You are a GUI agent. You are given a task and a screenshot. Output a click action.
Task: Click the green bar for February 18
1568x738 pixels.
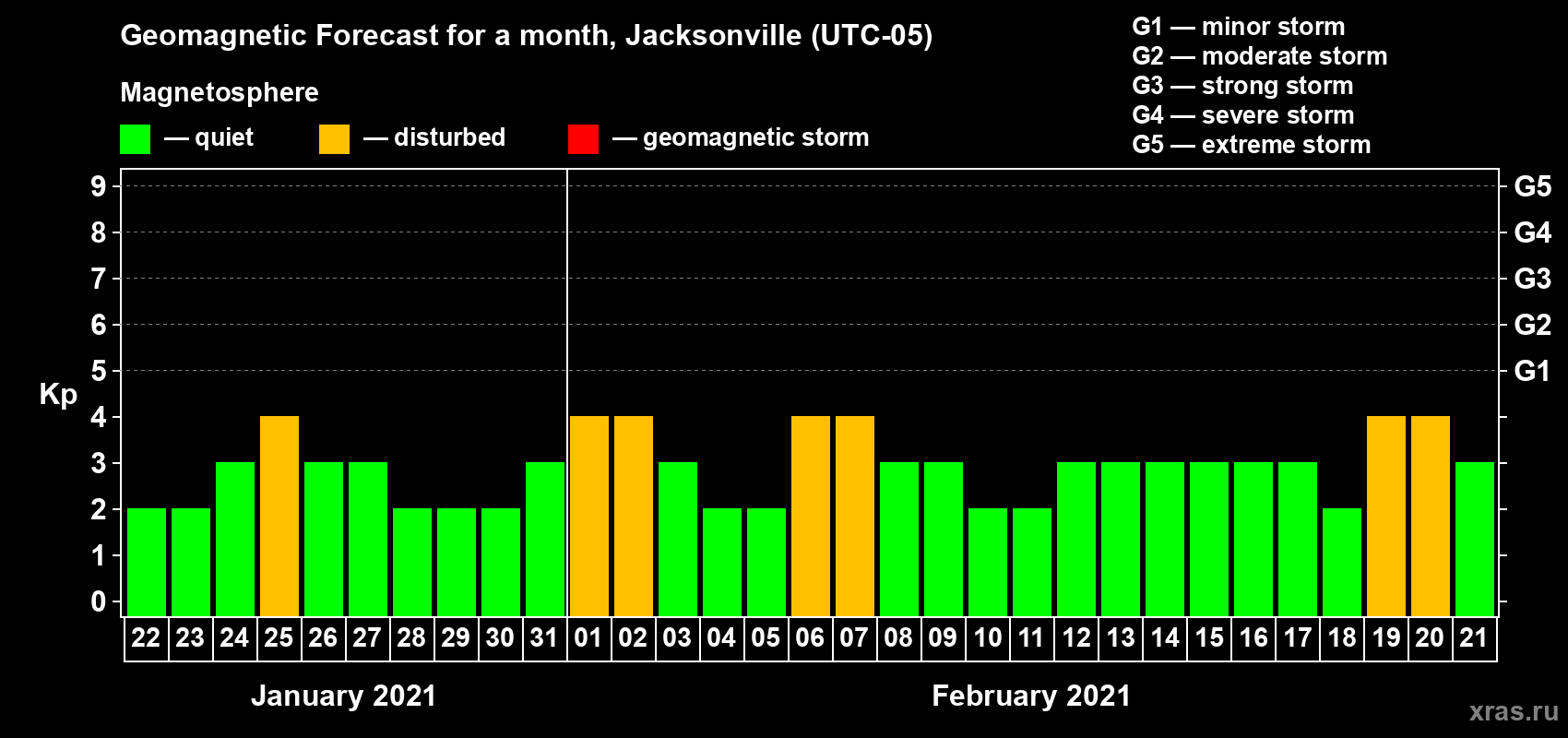(x=1342, y=562)
